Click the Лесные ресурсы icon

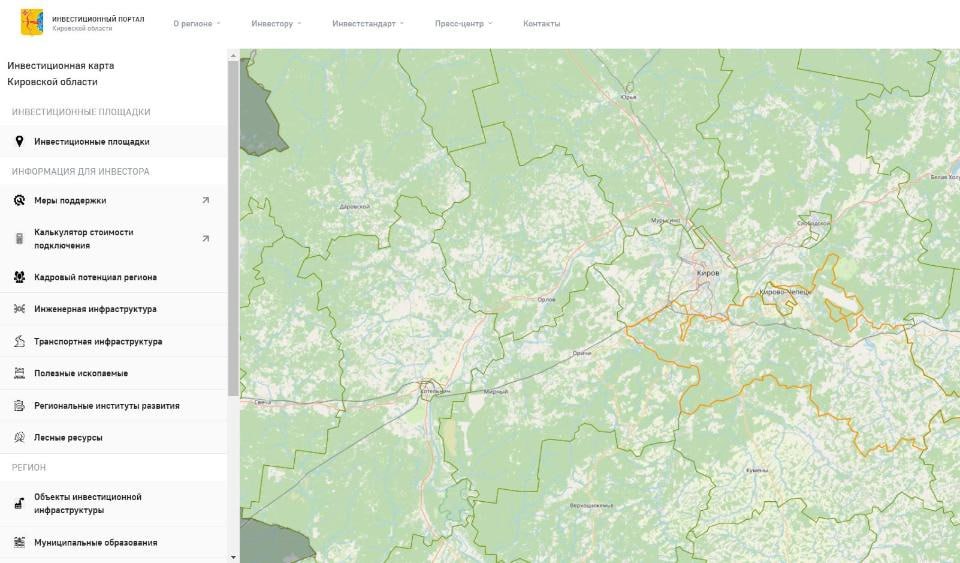[x=19, y=438]
